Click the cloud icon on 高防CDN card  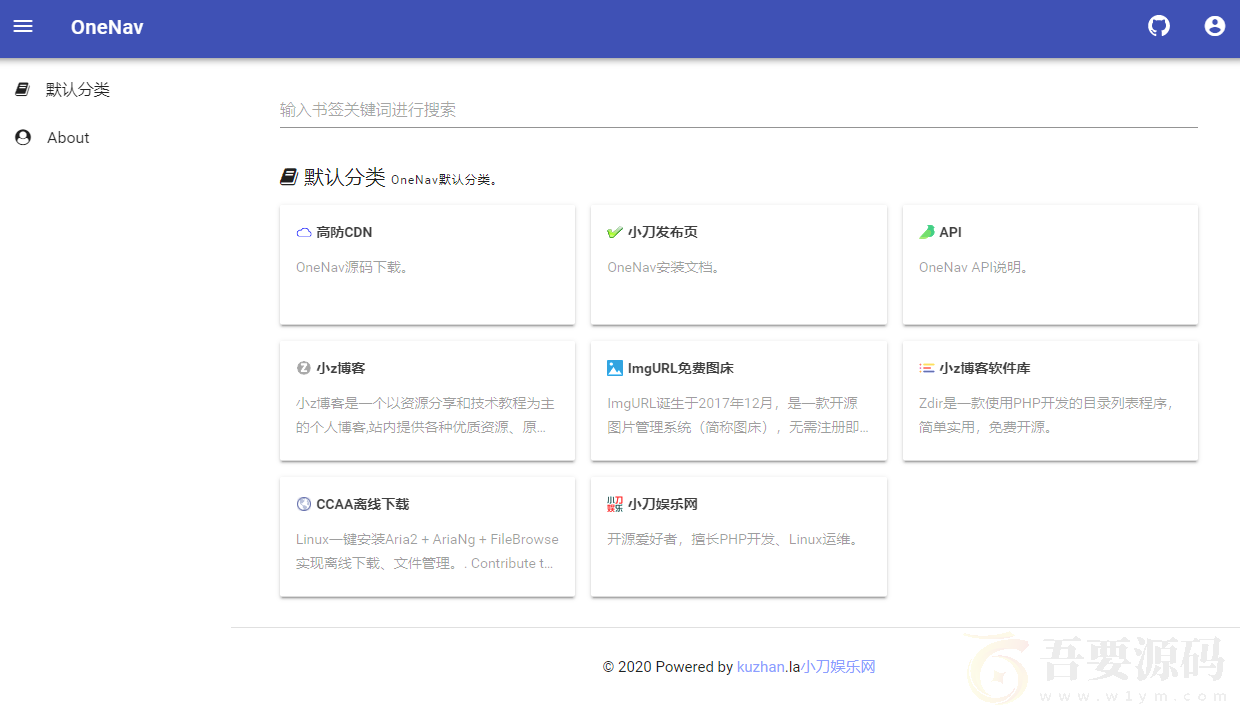click(x=304, y=232)
